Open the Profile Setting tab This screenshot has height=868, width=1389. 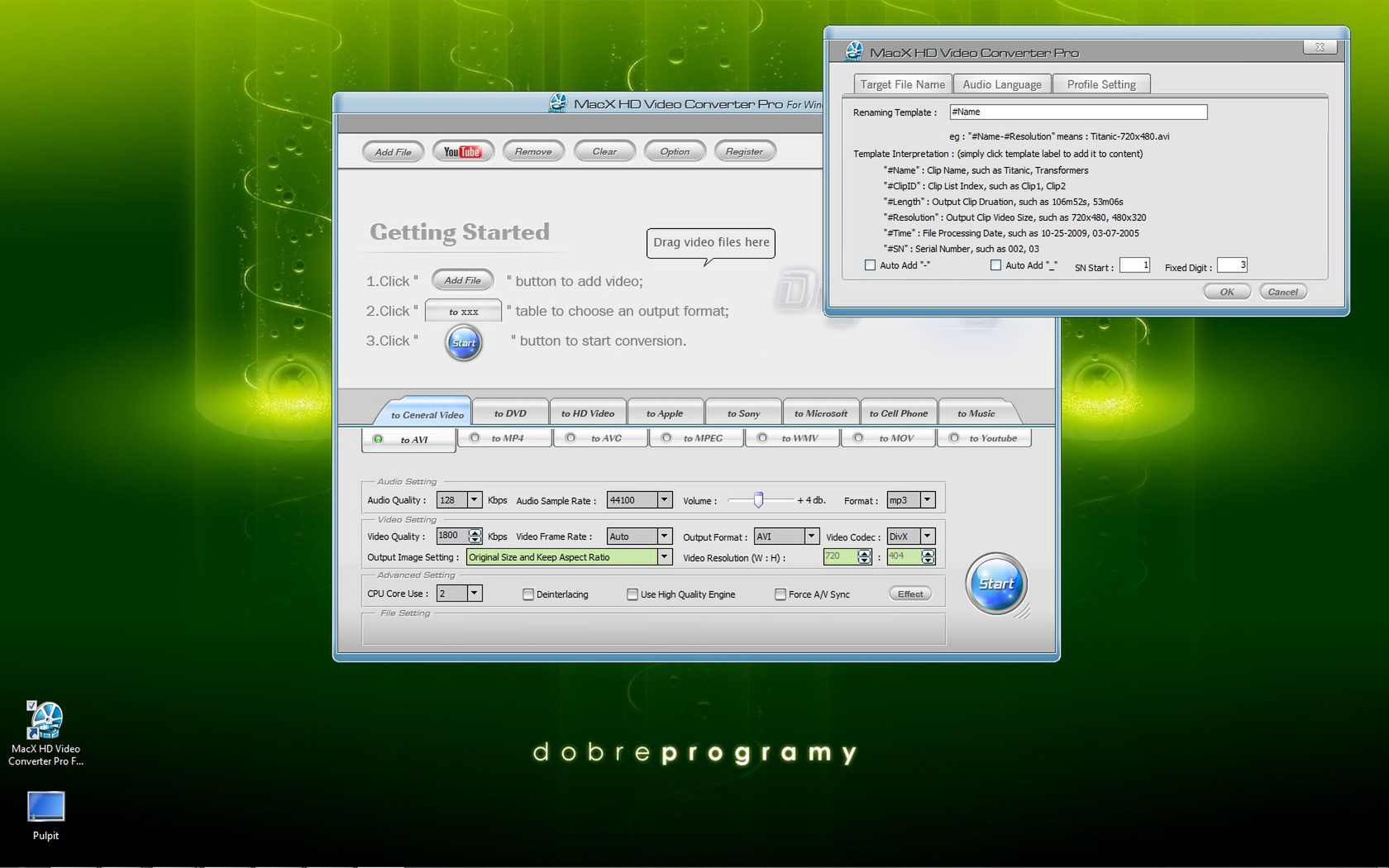click(1101, 84)
